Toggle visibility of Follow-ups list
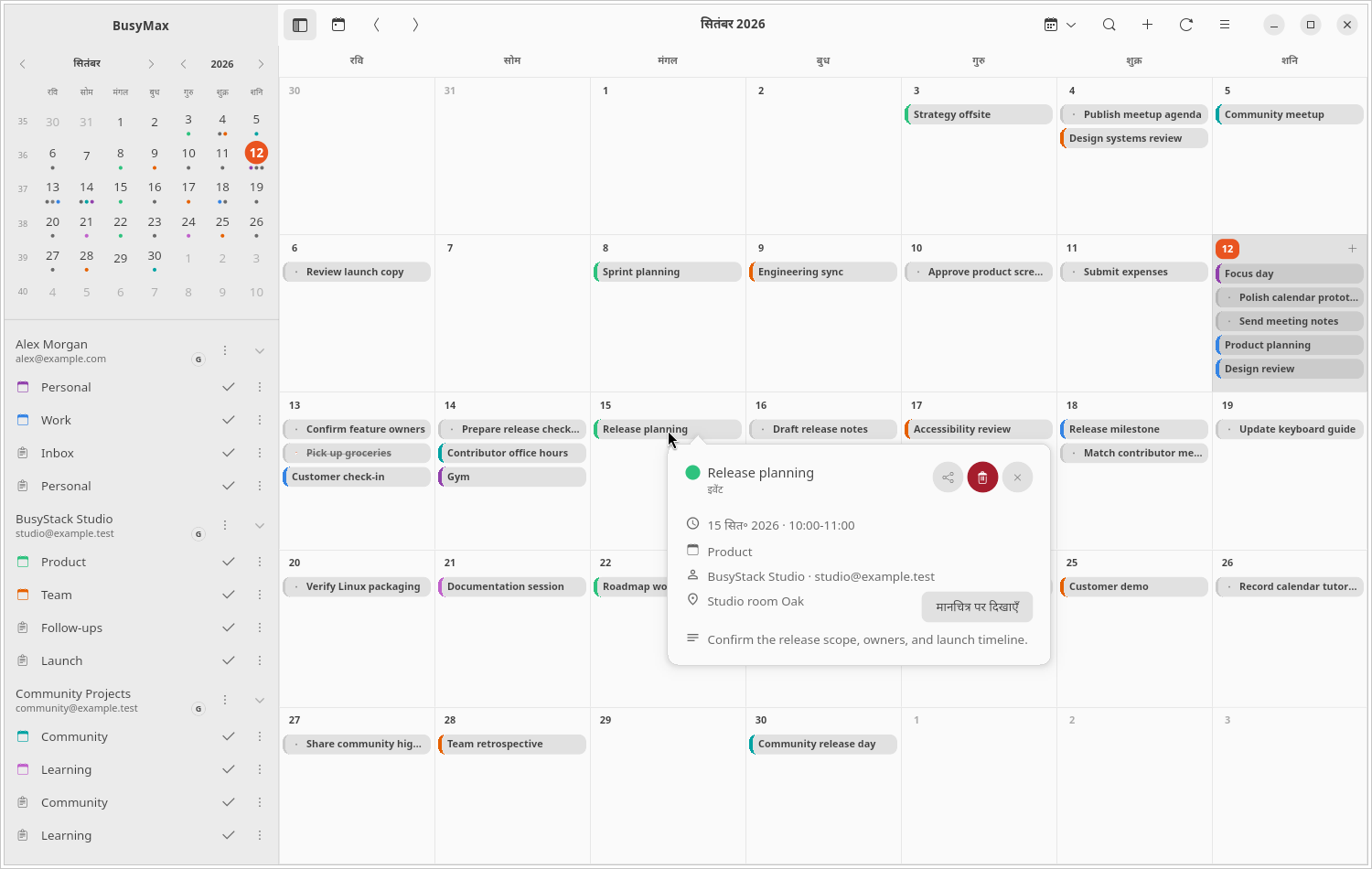The height and width of the screenshot is (869, 1372). coord(229,628)
